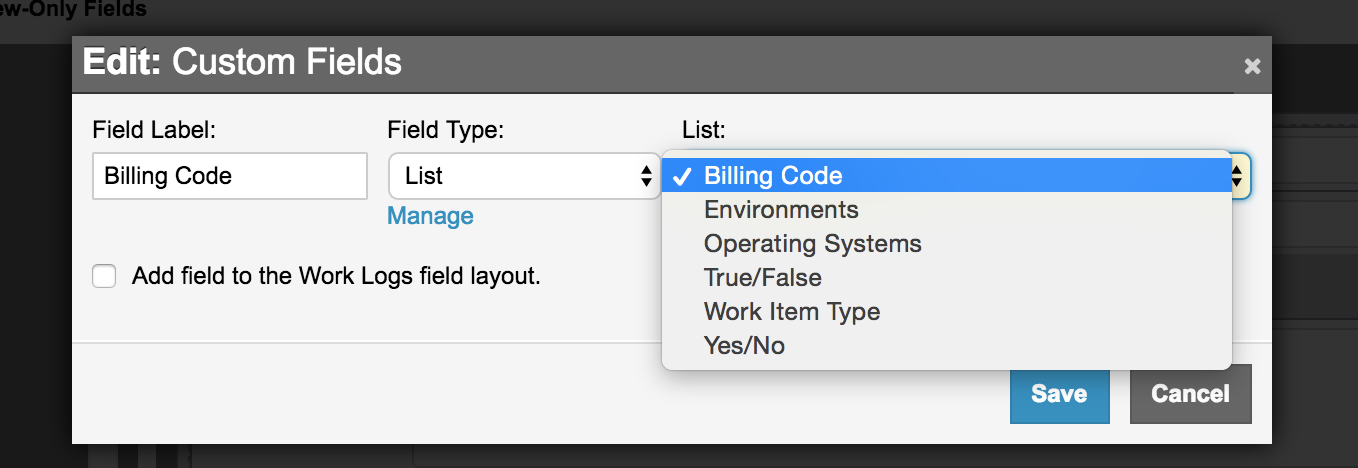Click the Field Type select arrows
Viewport: 1358px width, 468px height.
point(646,176)
